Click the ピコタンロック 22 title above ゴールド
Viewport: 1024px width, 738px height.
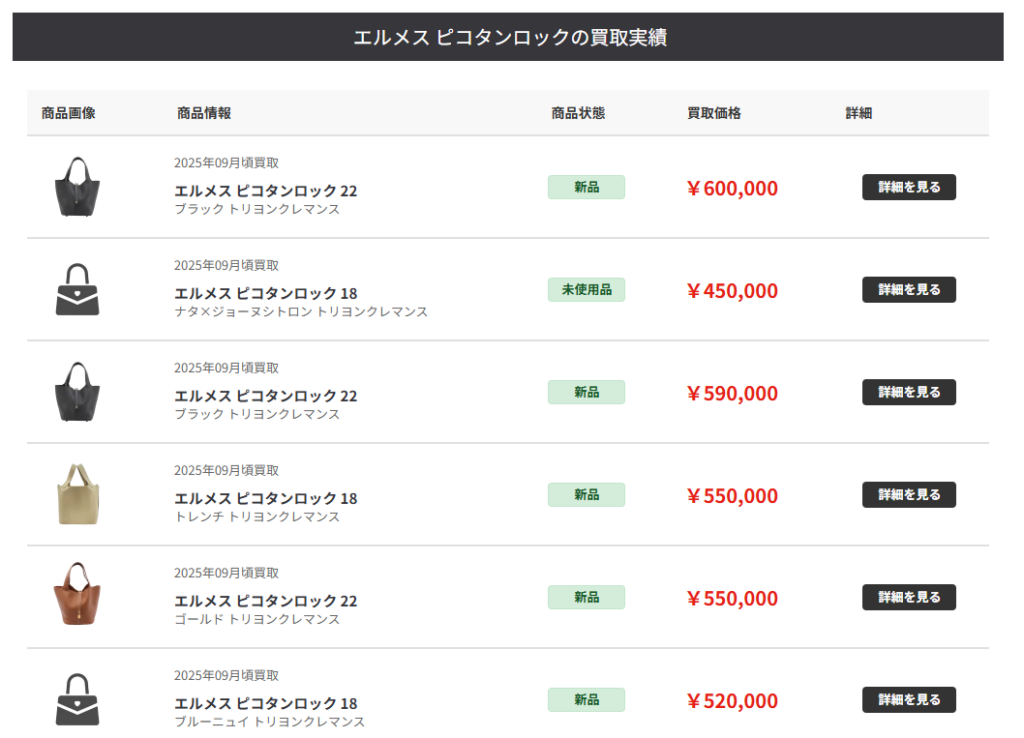[x=266, y=602]
